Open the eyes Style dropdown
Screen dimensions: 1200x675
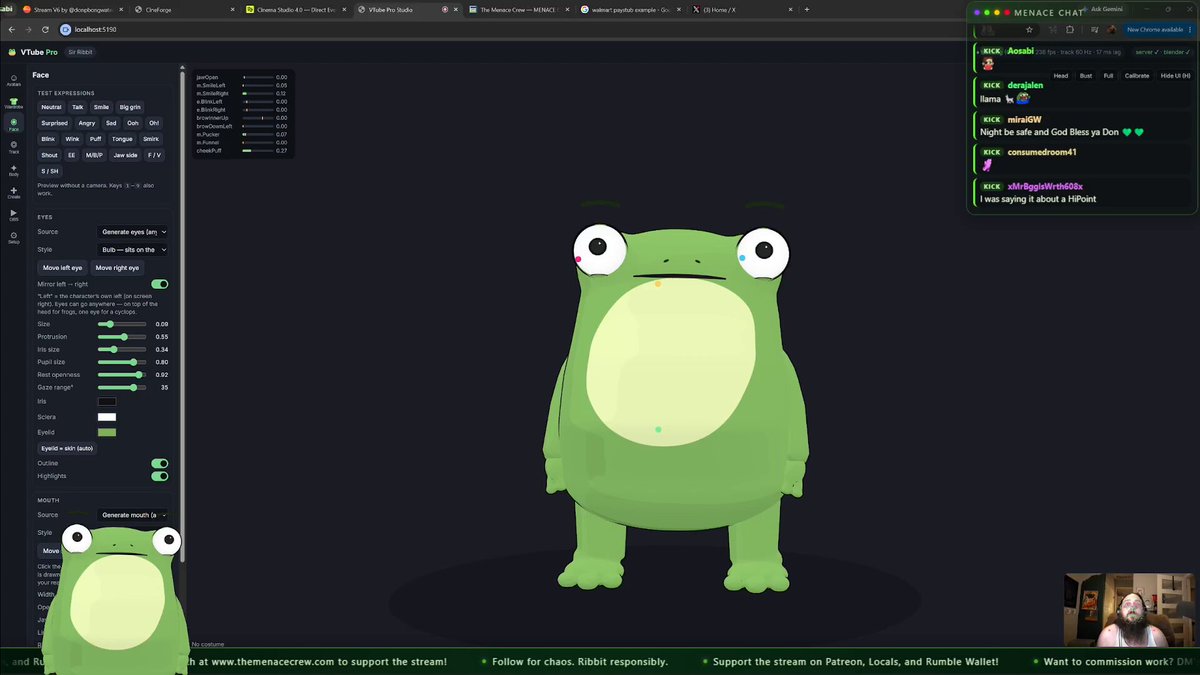point(134,250)
